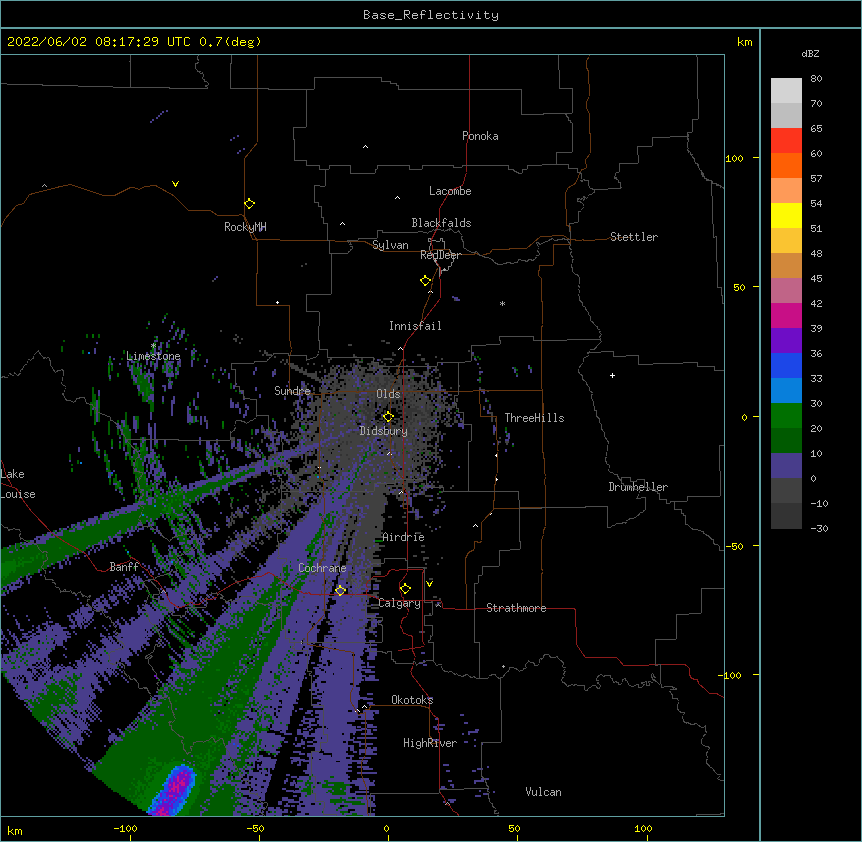Click the Banff town label
Screen dimensions: 862x842
tap(124, 567)
